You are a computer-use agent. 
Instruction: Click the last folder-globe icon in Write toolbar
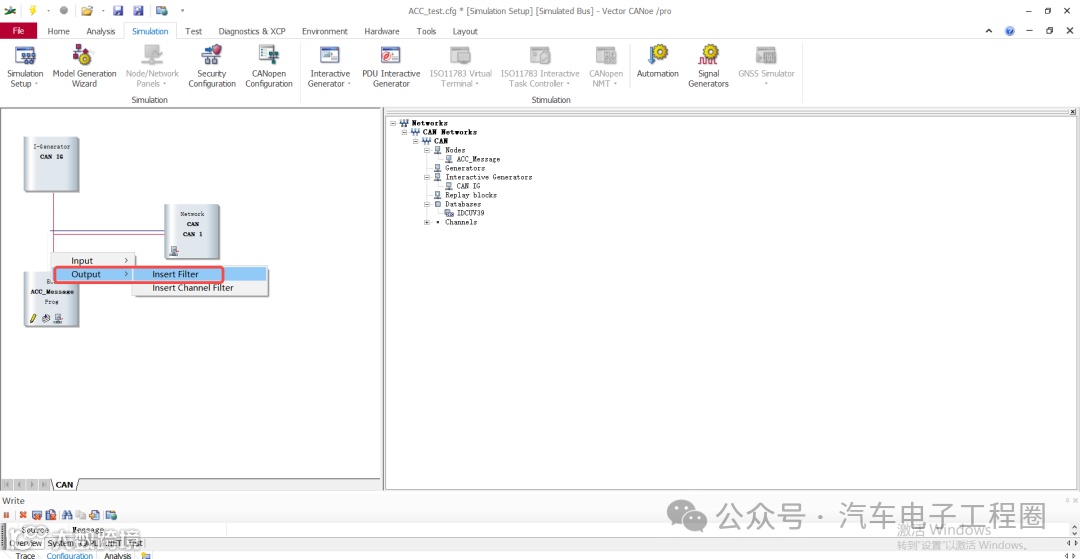point(111,515)
